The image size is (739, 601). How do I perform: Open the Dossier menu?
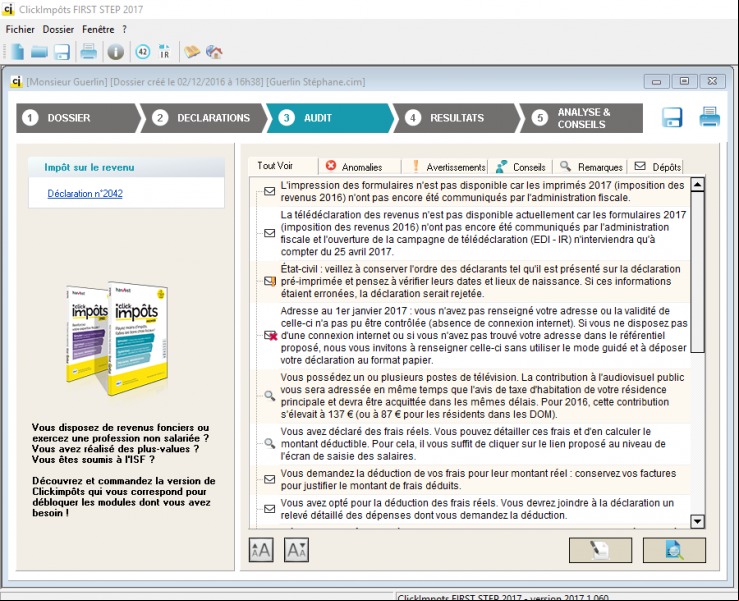58,29
